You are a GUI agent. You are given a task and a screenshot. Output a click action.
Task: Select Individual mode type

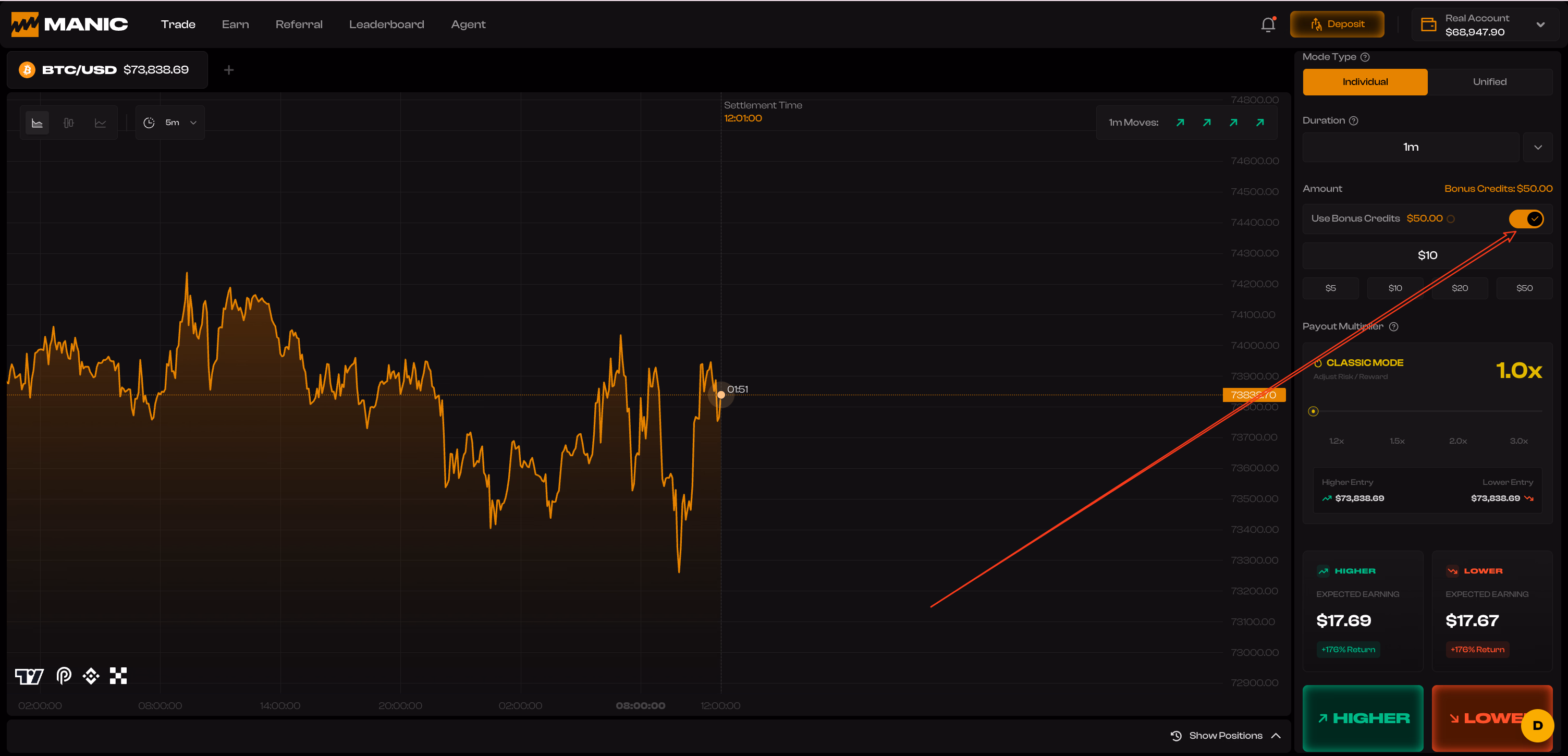1365,82
